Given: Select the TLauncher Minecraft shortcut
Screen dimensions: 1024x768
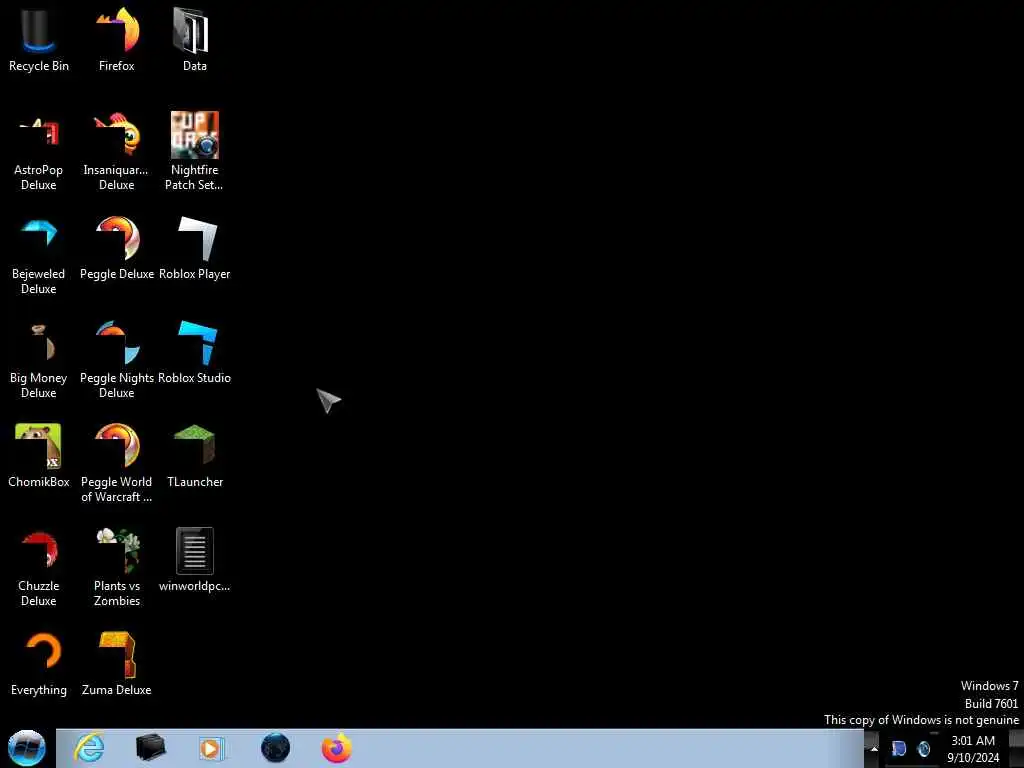Looking at the screenshot, I should click(195, 456).
